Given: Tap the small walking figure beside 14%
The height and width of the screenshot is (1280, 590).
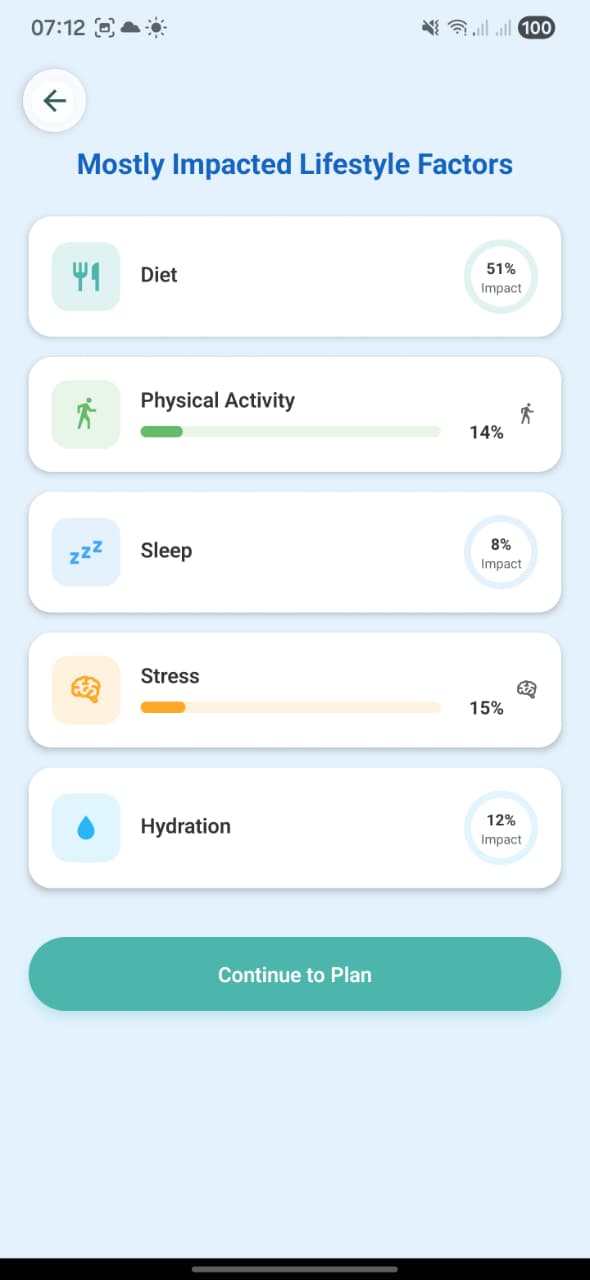Looking at the screenshot, I should (x=527, y=411).
